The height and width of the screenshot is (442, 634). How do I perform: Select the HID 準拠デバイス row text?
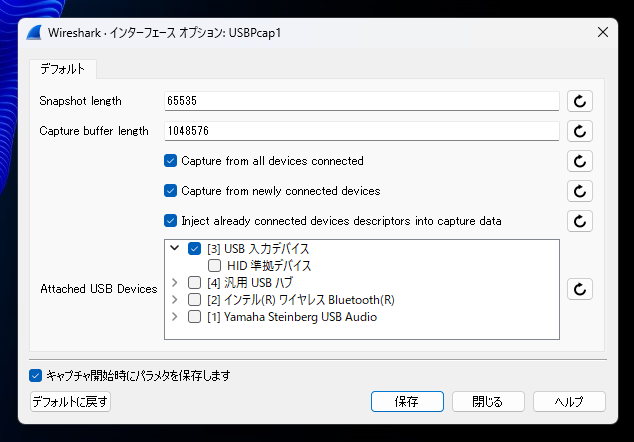click(x=269, y=266)
